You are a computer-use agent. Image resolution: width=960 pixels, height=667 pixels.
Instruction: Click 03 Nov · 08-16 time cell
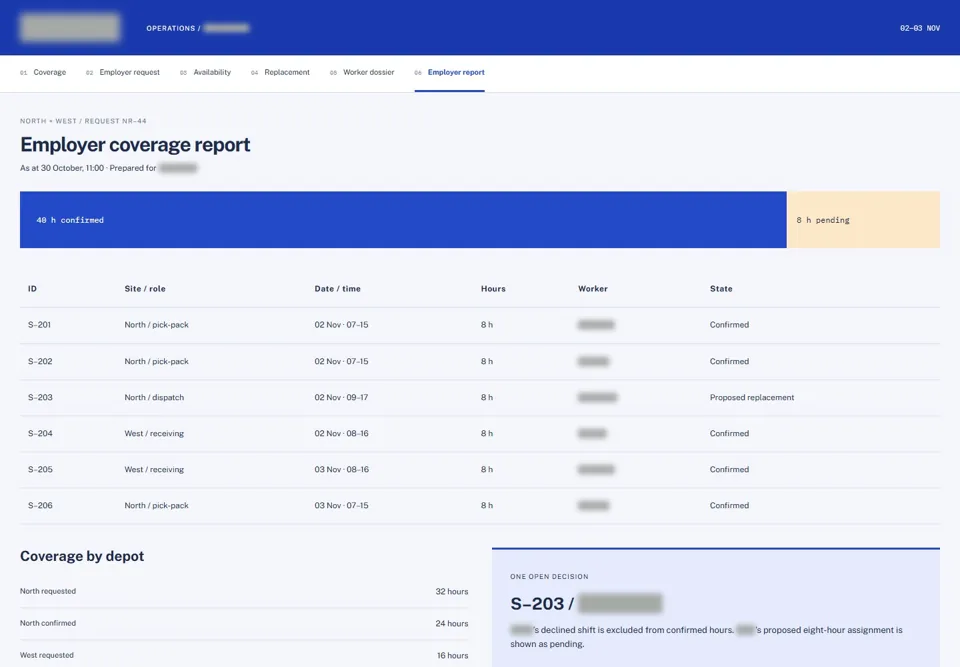pos(342,470)
